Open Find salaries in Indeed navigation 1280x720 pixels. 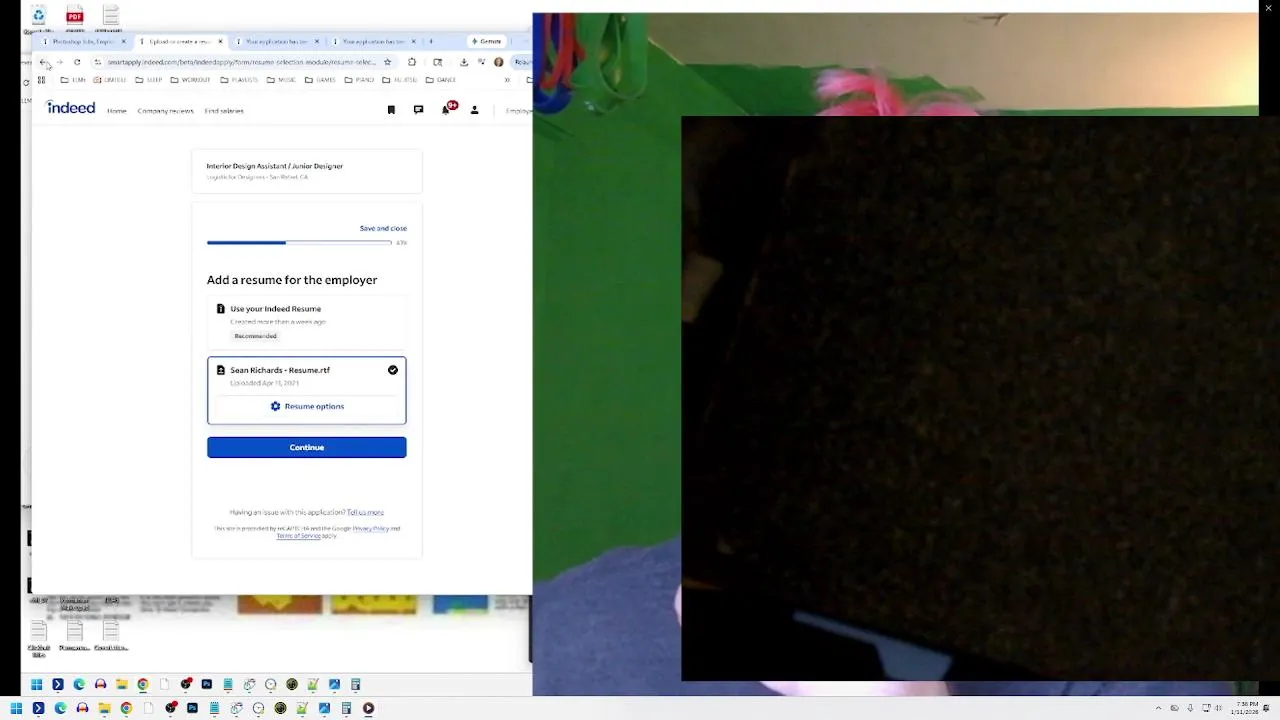click(224, 111)
